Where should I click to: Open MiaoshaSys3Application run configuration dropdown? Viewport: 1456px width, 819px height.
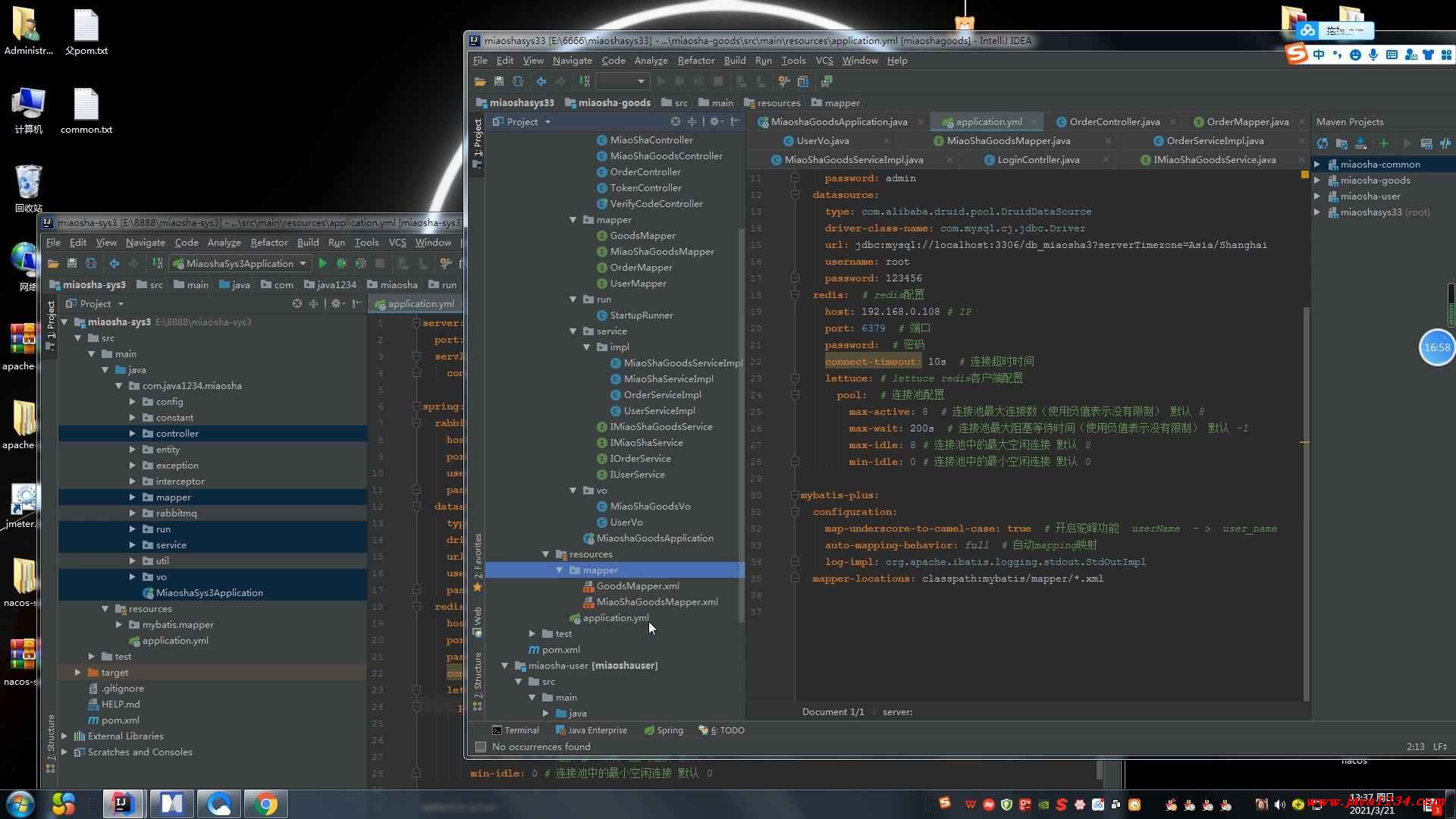pos(240,263)
